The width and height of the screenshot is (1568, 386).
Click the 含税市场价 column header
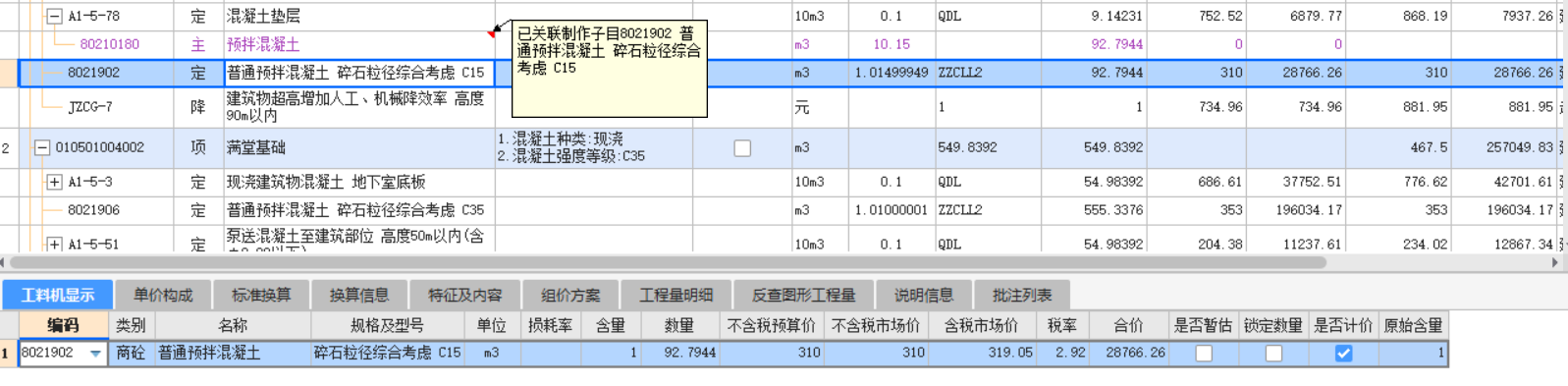pos(981,325)
